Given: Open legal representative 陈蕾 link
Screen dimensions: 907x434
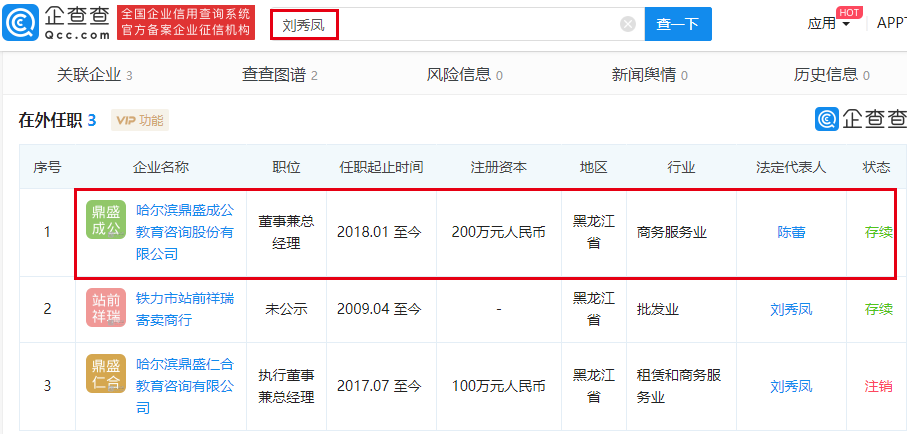Looking at the screenshot, I should click(791, 232).
